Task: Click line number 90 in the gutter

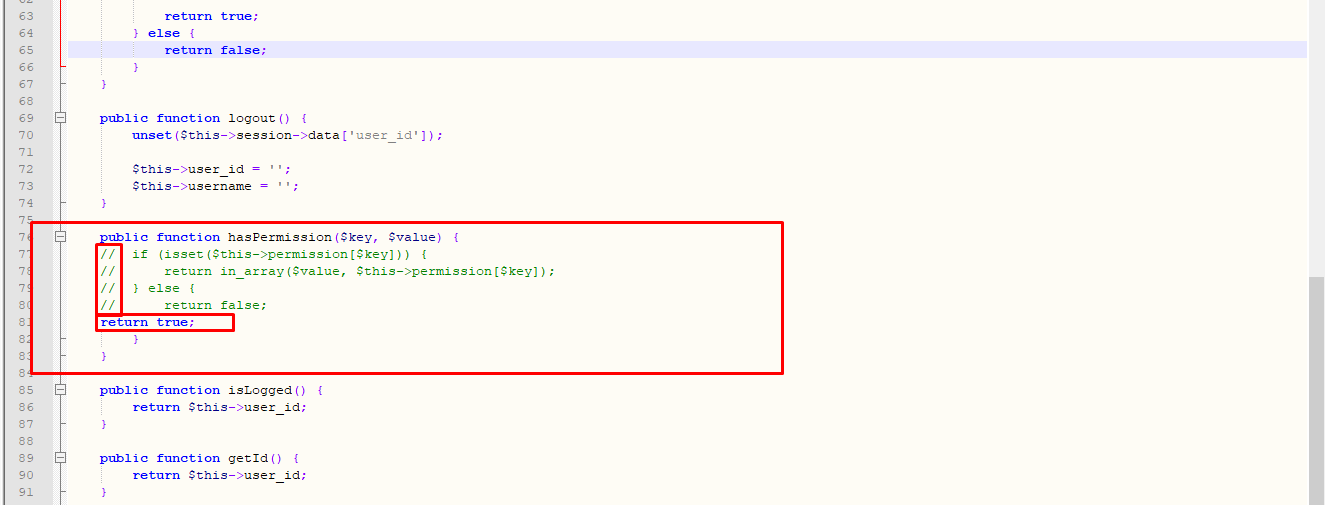Action: 26,475
